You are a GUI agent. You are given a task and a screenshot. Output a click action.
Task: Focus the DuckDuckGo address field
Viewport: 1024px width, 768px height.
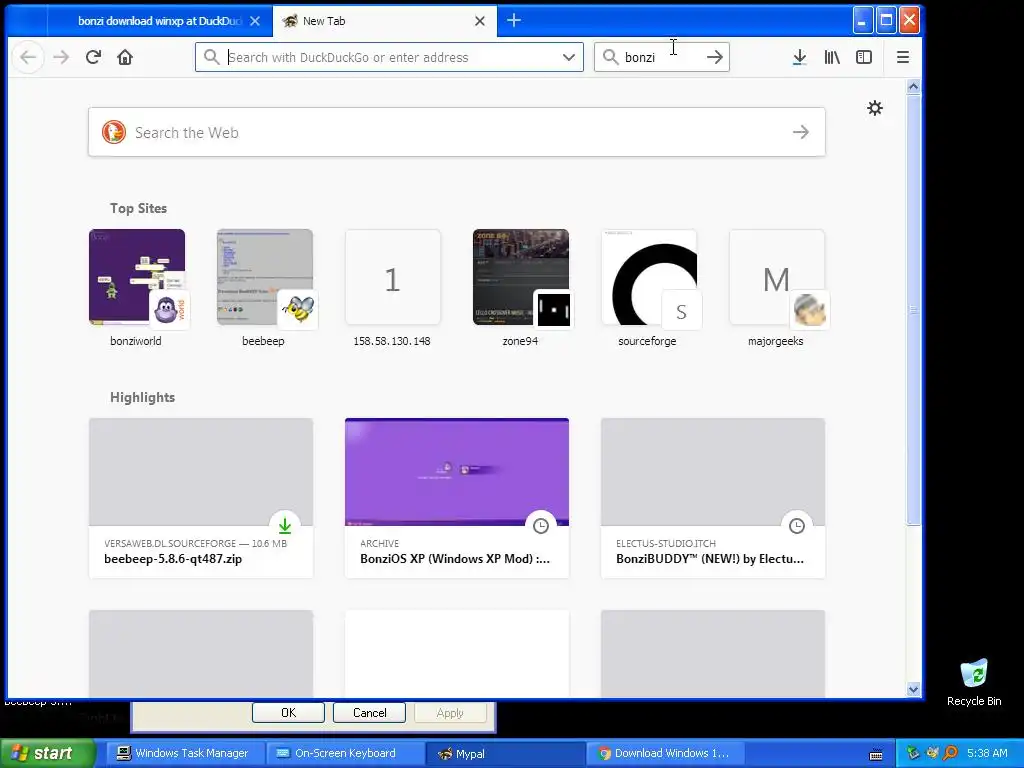click(x=389, y=57)
